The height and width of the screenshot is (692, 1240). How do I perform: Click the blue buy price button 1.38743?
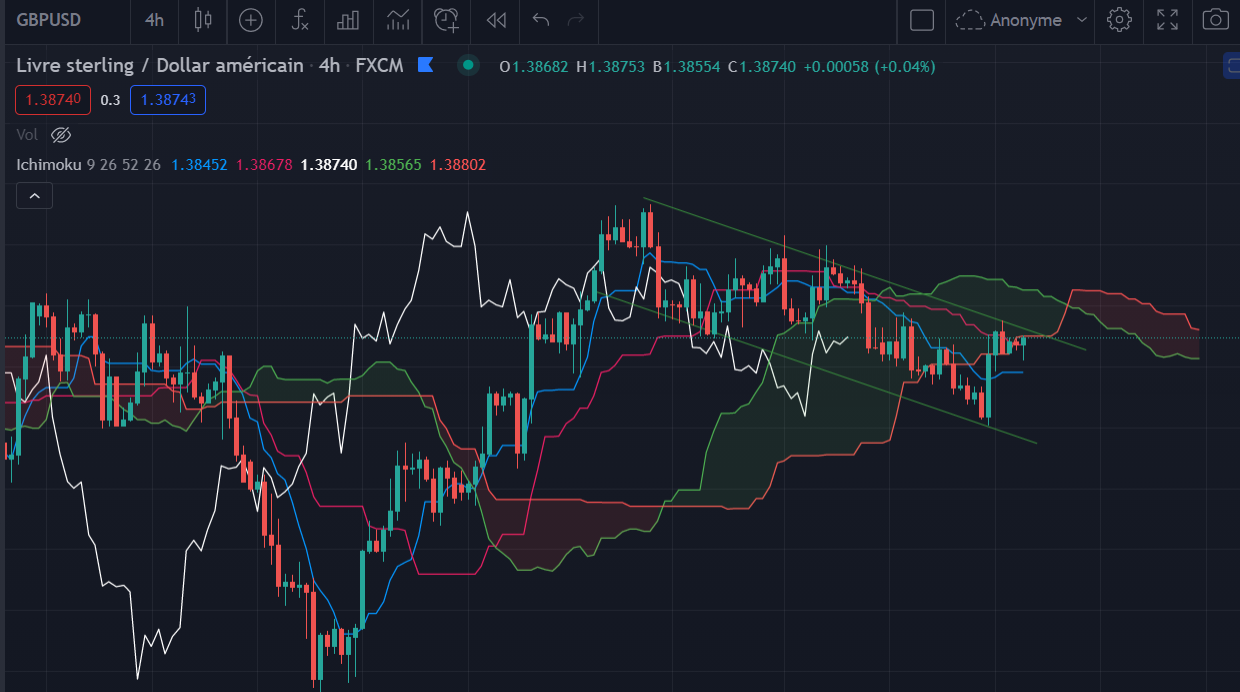point(168,100)
